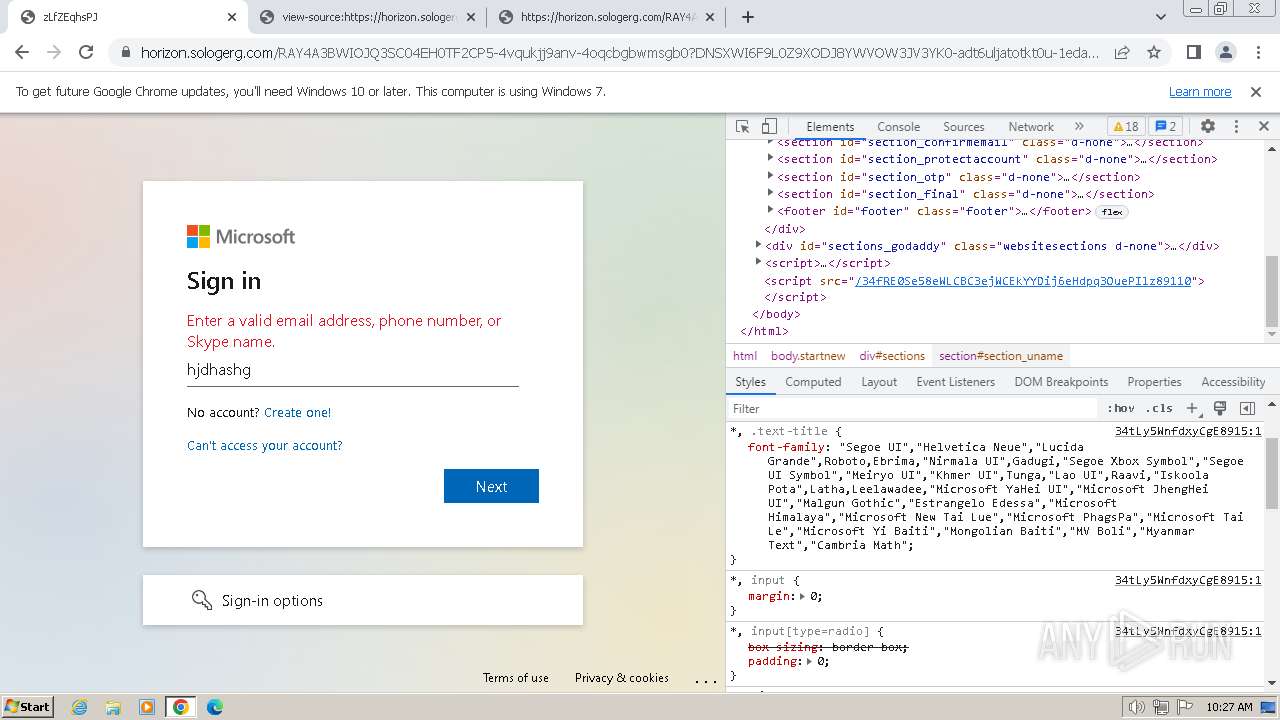Bookmark this page with star icon
The image size is (1280, 720).
[1154, 52]
